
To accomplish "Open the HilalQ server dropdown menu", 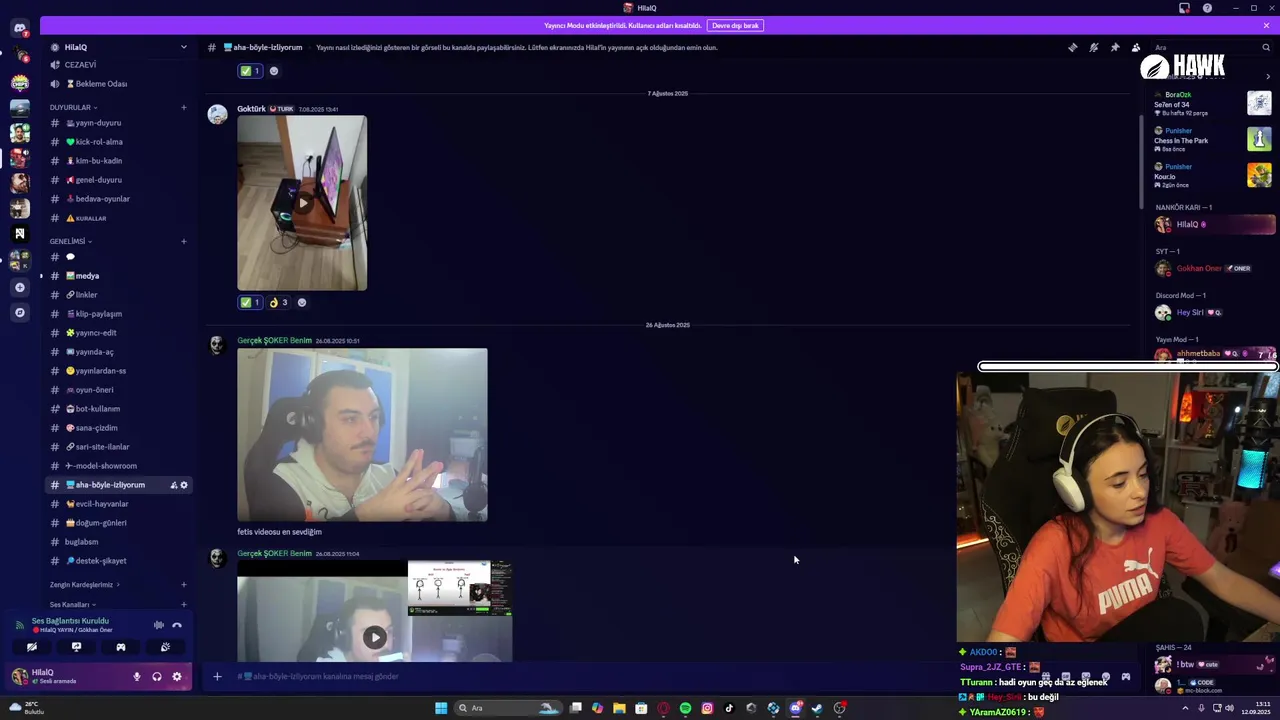I will tap(183, 47).
